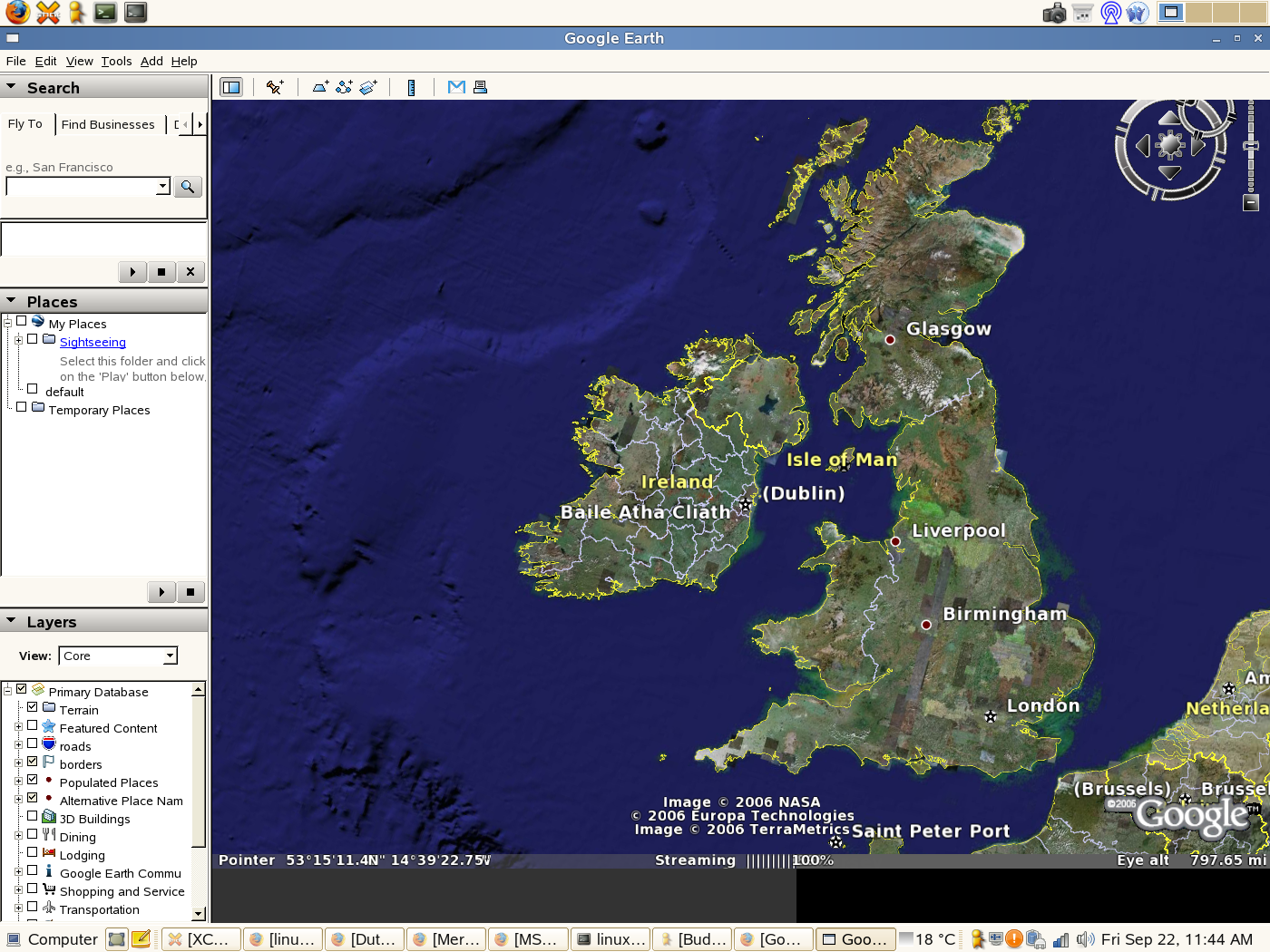Expand the roads layer tree node
1270x952 pixels.
(18, 744)
